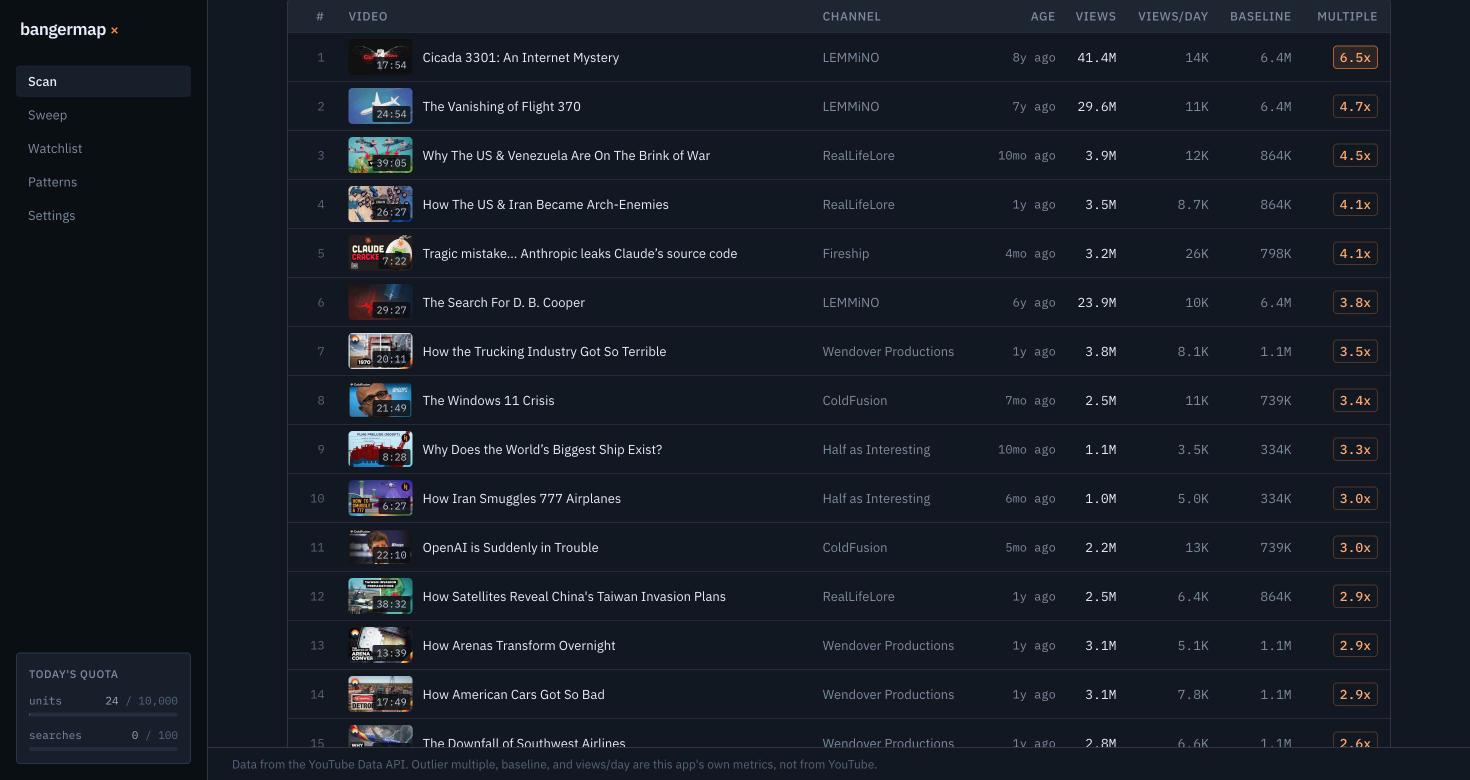1470x780 pixels.
Task: Open Taiwan Invasion Plans video thumbnail
Action: pyautogui.click(x=380, y=596)
